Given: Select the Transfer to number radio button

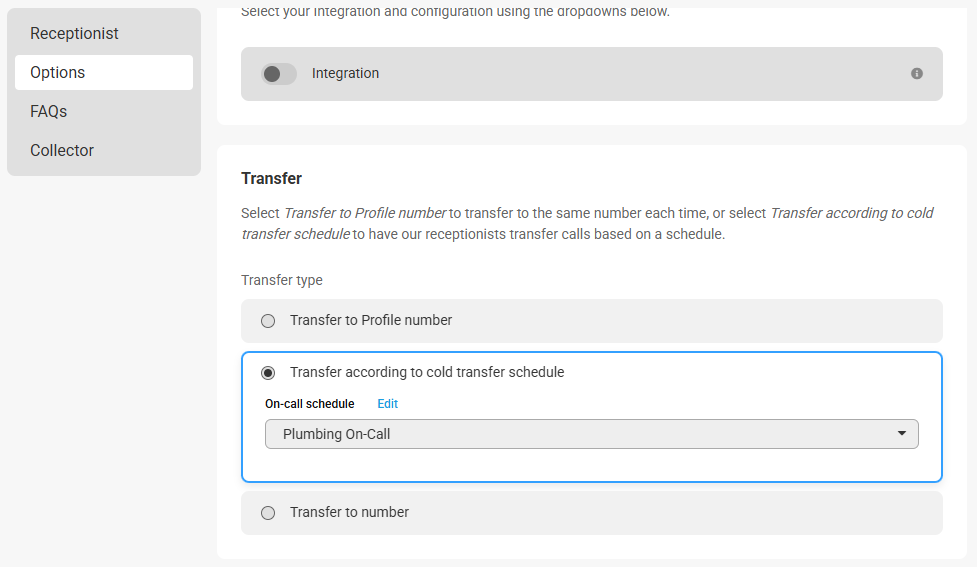Looking at the screenshot, I should click(268, 513).
